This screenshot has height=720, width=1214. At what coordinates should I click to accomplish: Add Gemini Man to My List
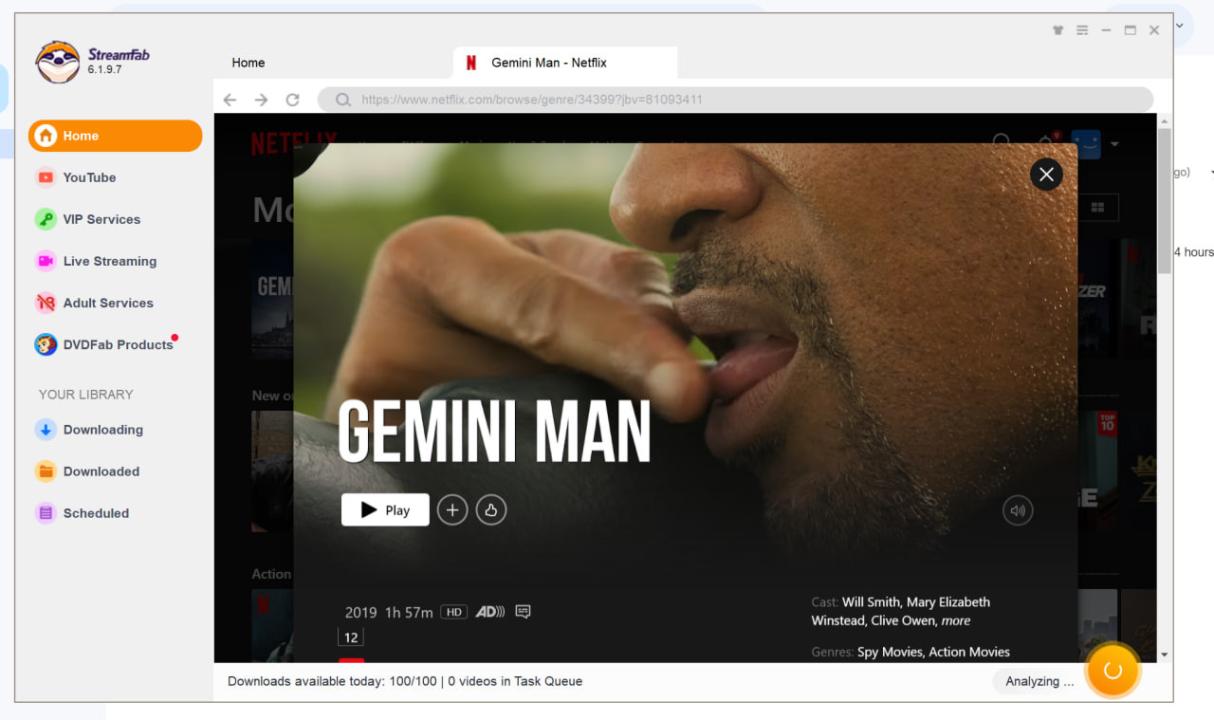[452, 510]
